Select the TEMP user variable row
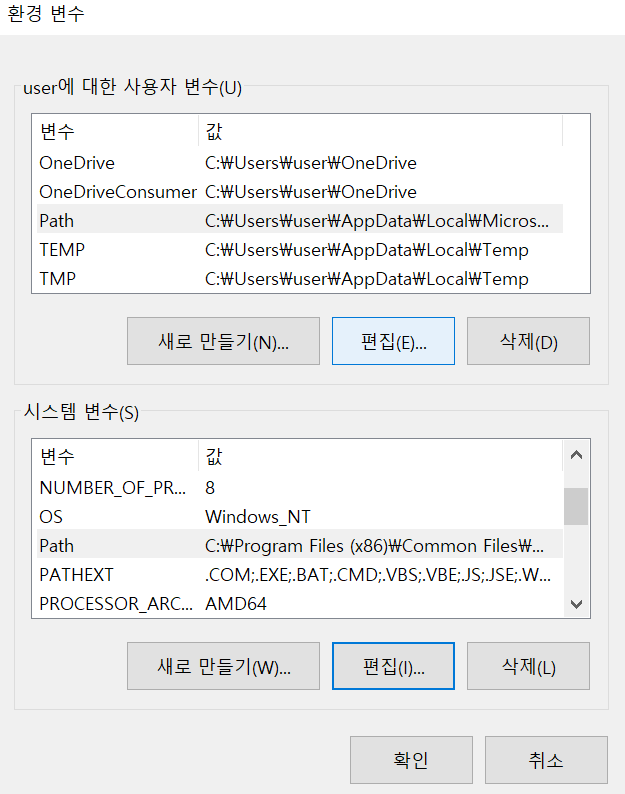The width and height of the screenshot is (625, 794). pos(300,250)
